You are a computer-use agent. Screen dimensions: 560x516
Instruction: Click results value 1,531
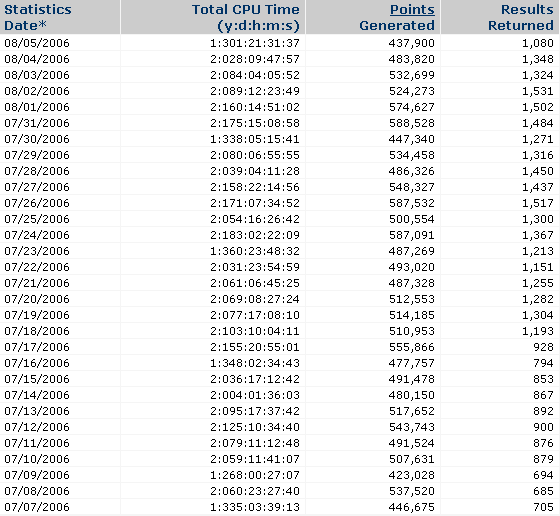(538, 91)
